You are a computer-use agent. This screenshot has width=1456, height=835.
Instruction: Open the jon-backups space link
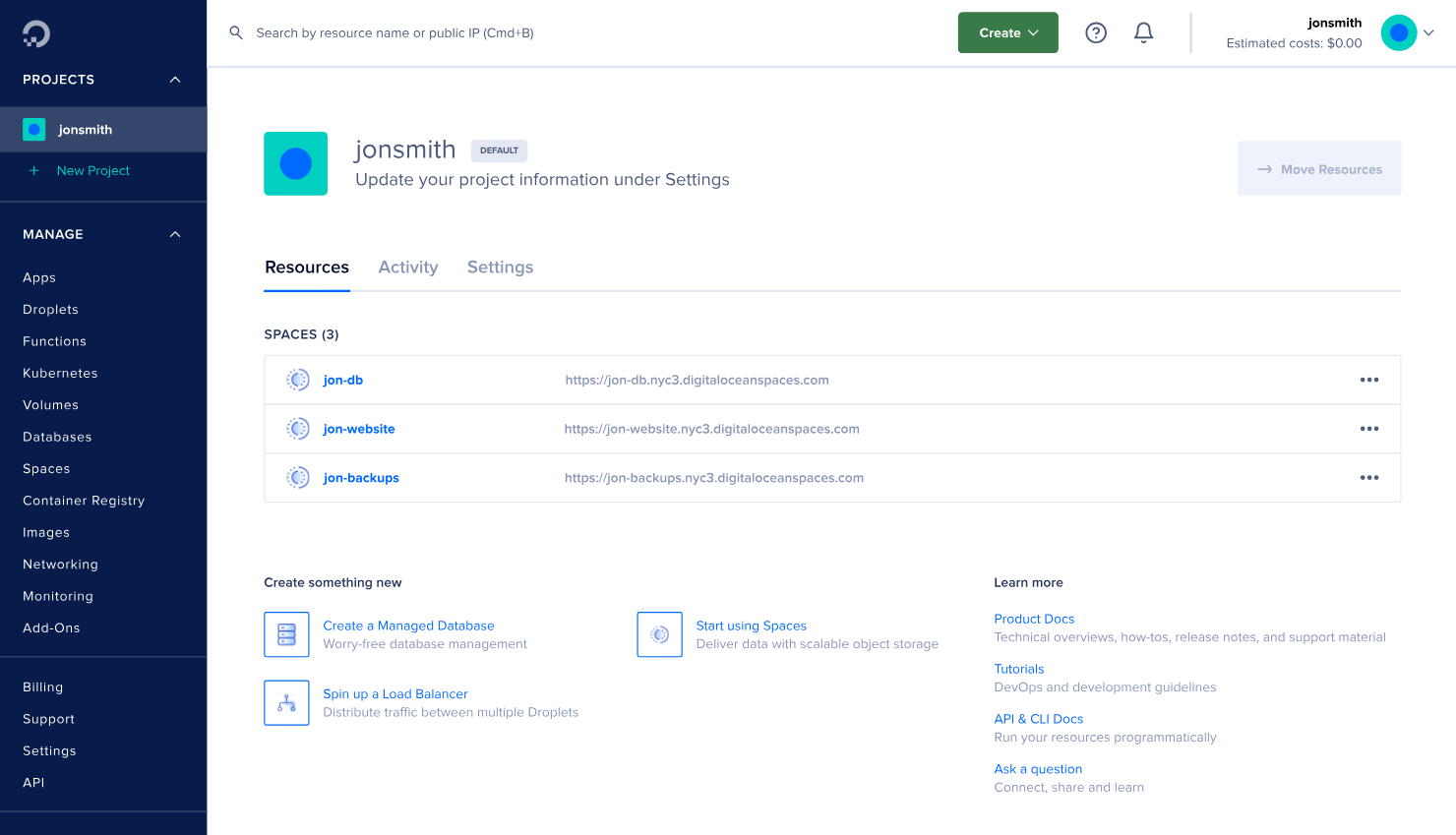(361, 478)
